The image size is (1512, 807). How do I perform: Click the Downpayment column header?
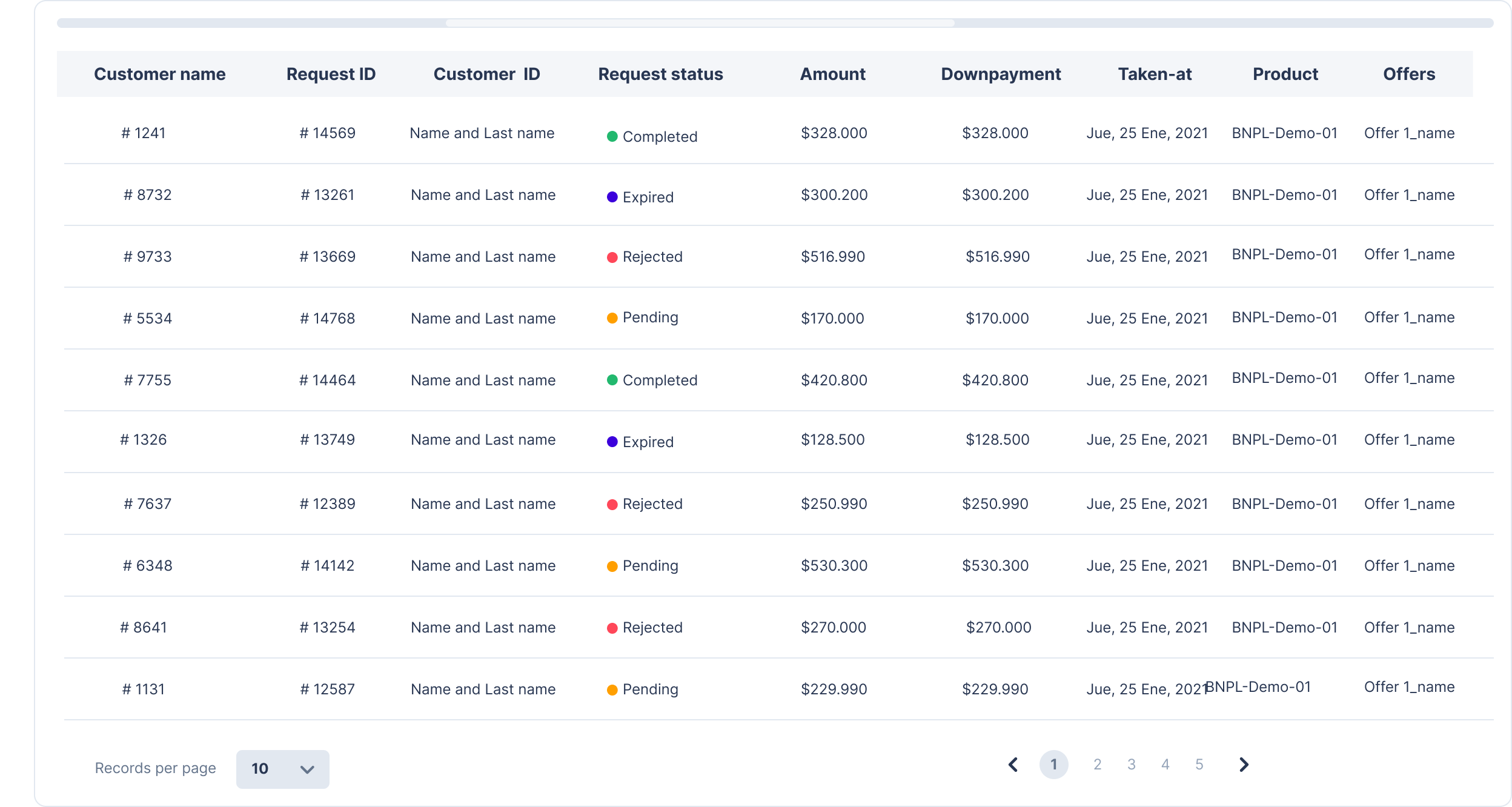point(1000,74)
